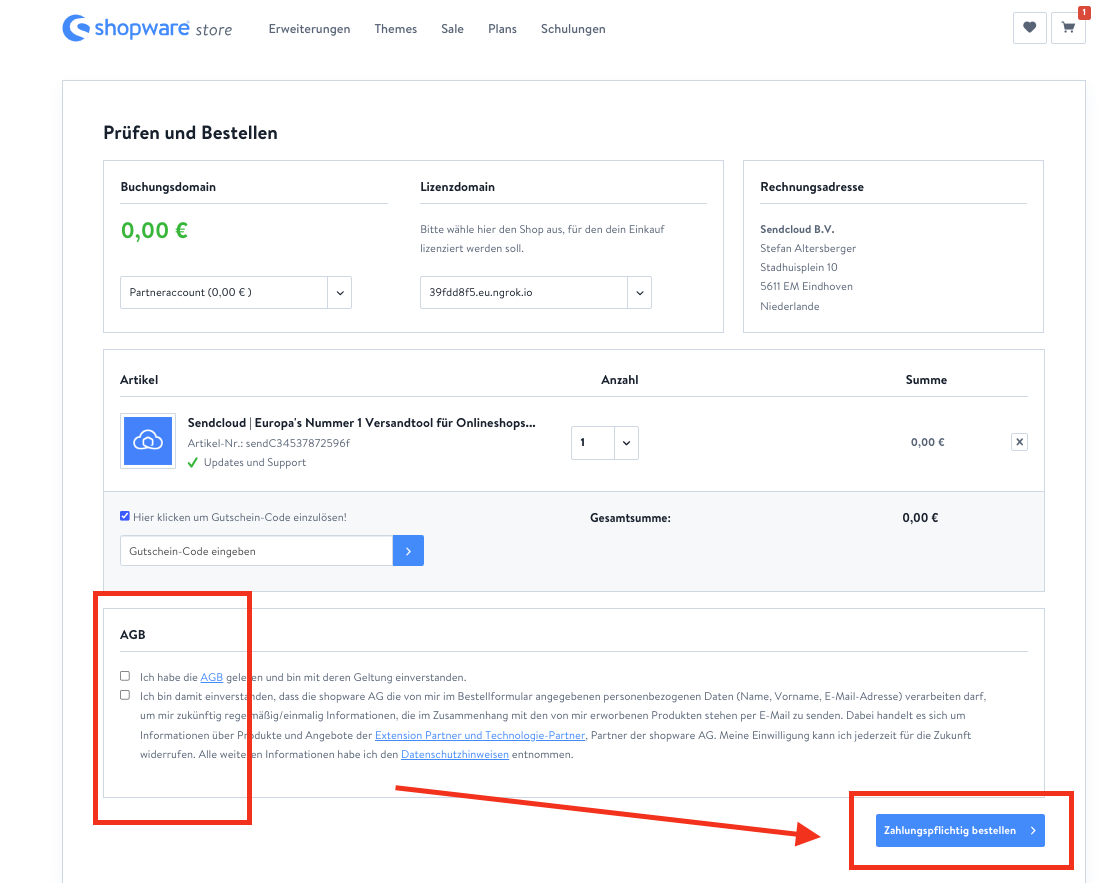
Task: Click Stefan Altersberger in billing address
Action: pos(808,248)
